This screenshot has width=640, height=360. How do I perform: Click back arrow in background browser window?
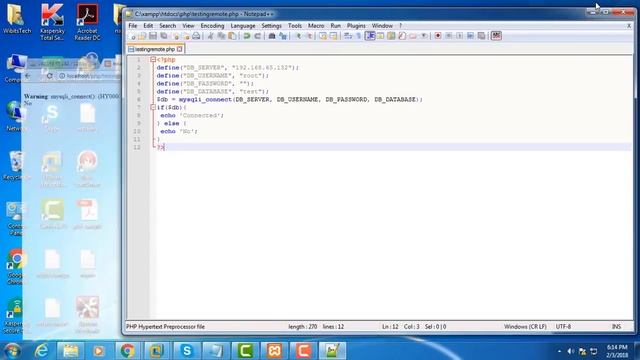(28, 76)
